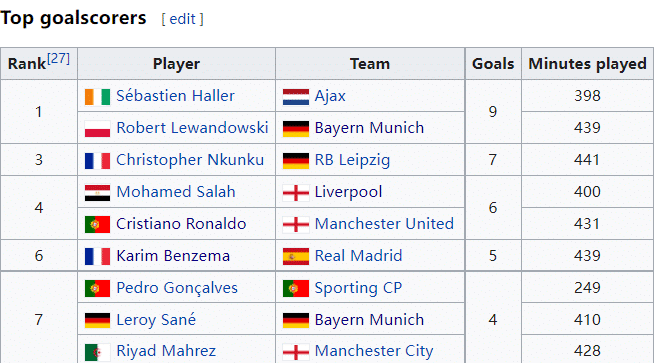The height and width of the screenshot is (363, 654).
Task: Open Sébastien Haller's player page
Action: (175, 96)
